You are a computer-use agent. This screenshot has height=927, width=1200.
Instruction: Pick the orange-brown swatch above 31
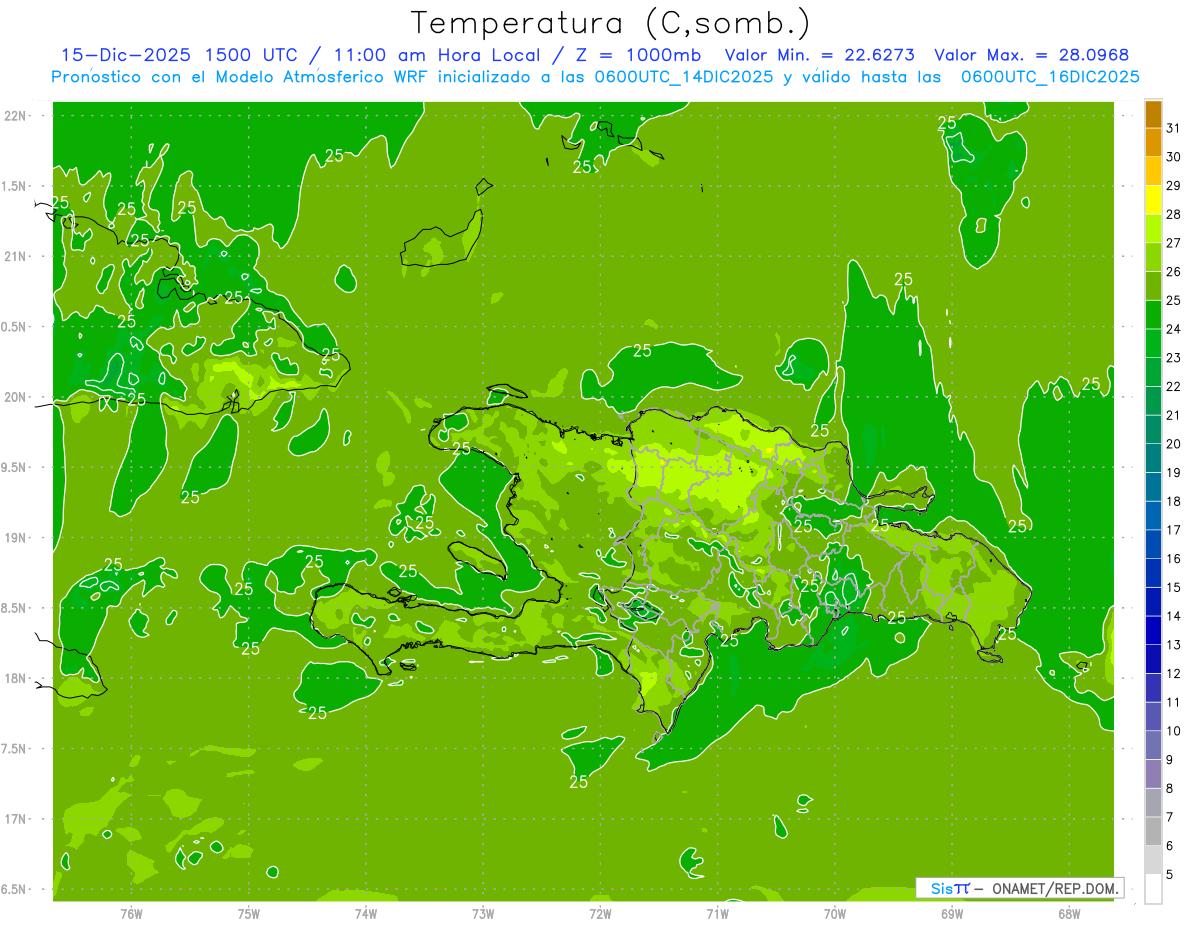pos(1153,115)
